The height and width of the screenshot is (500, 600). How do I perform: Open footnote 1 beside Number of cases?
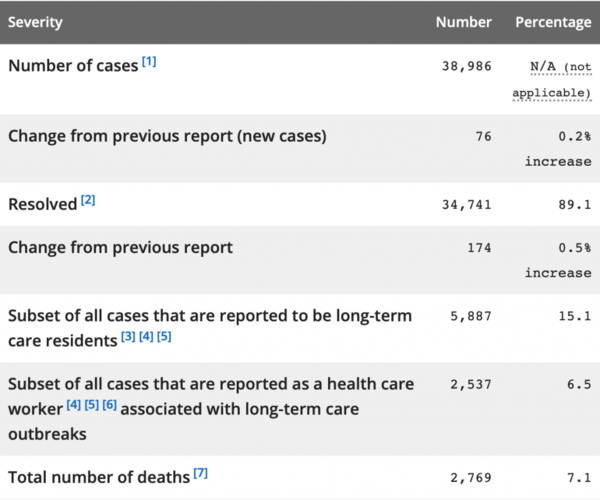(149, 62)
